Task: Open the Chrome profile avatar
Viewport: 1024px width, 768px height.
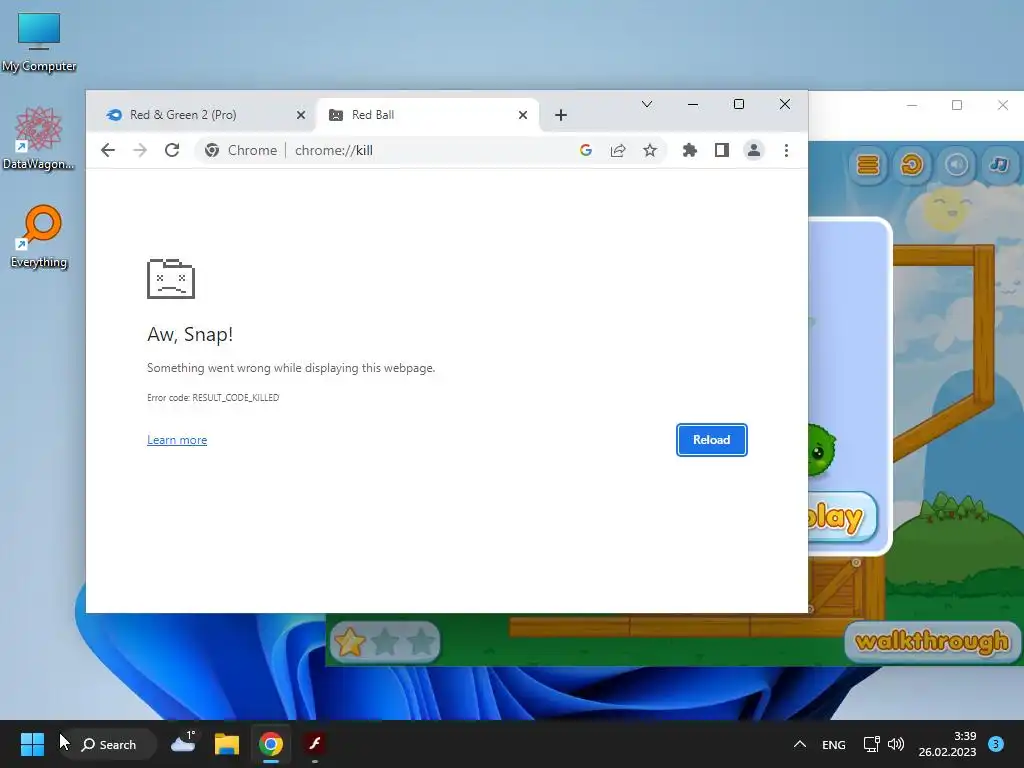Action: coord(754,150)
